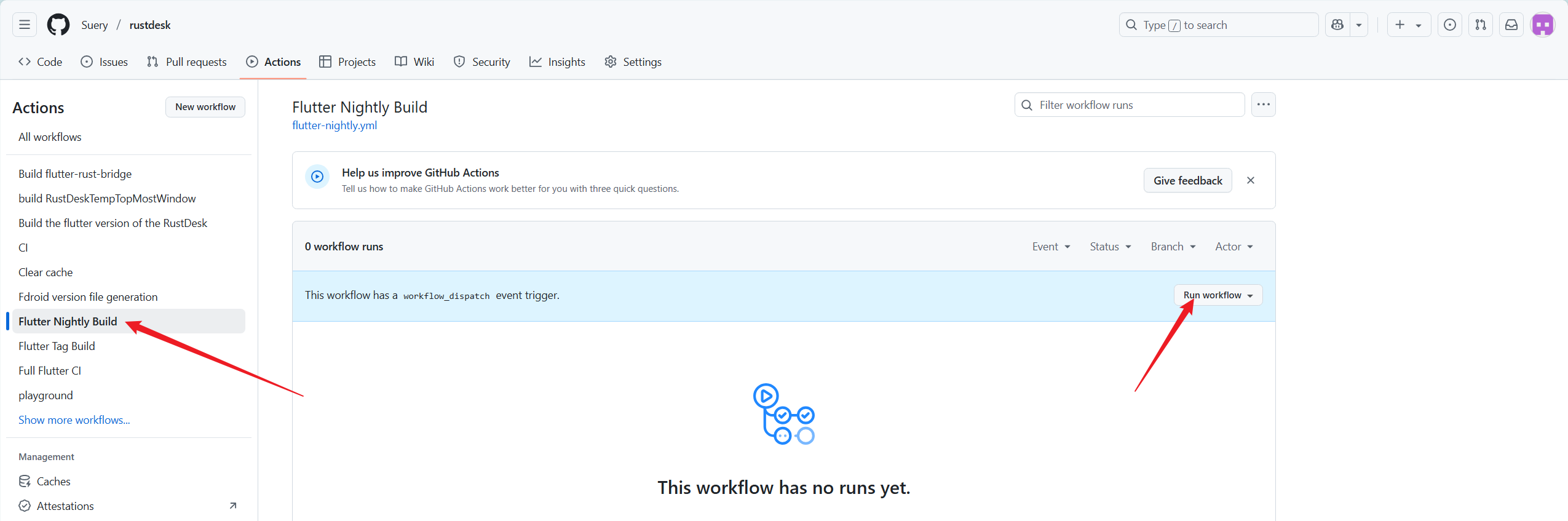Image resolution: width=1568 pixels, height=521 pixels.
Task: Click the Attestations external arrow icon
Action: click(x=233, y=506)
